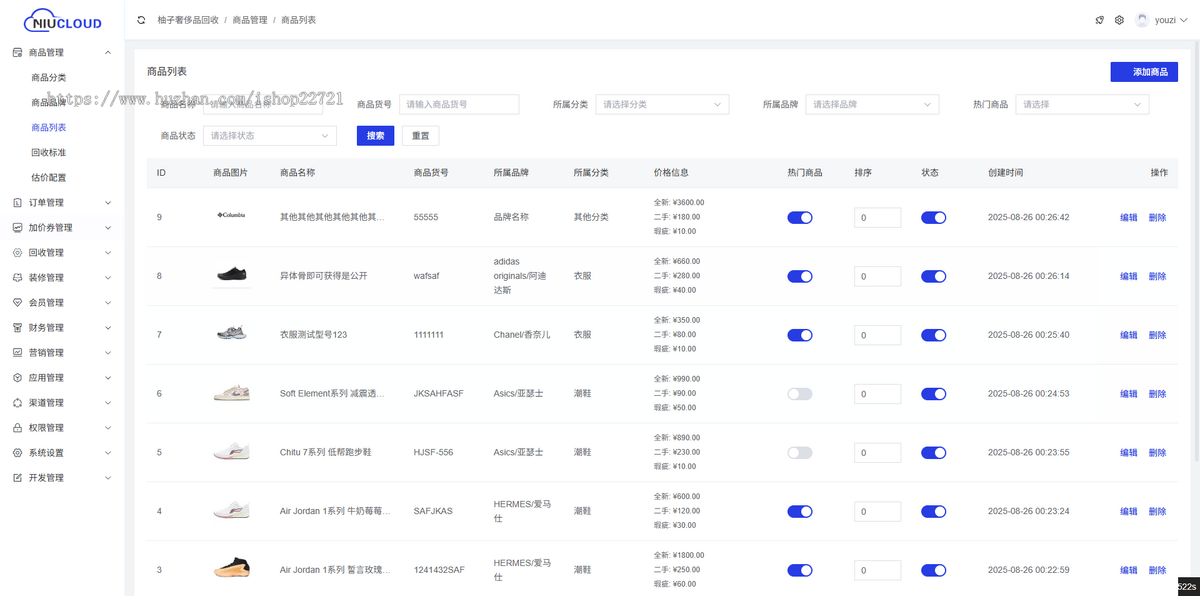This screenshot has height=596, width=1200.
Task: Open the top-right settings gear icon
Action: [1119, 19]
